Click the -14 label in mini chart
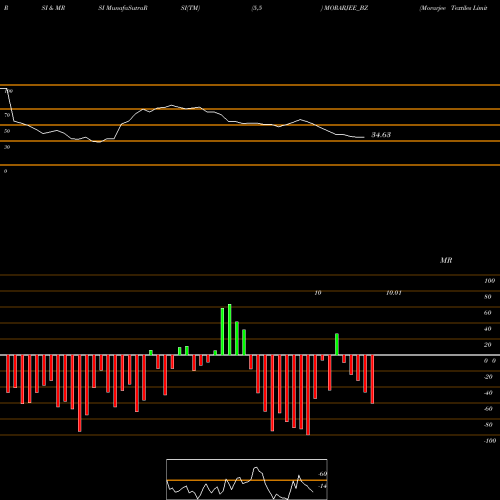500x500 pixels. pyautogui.click(x=322, y=486)
